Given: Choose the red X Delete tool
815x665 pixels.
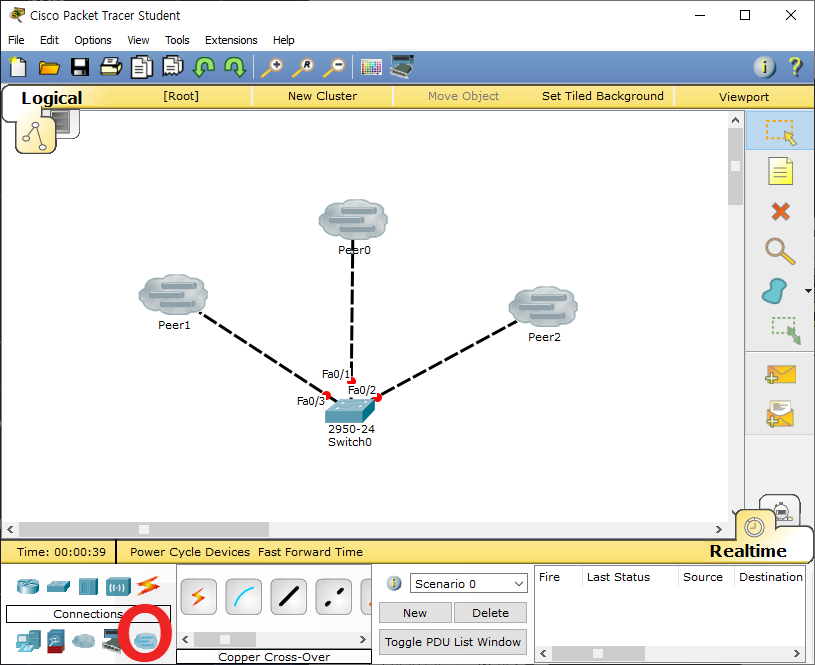Looking at the screenshot, I should [780, 212].
